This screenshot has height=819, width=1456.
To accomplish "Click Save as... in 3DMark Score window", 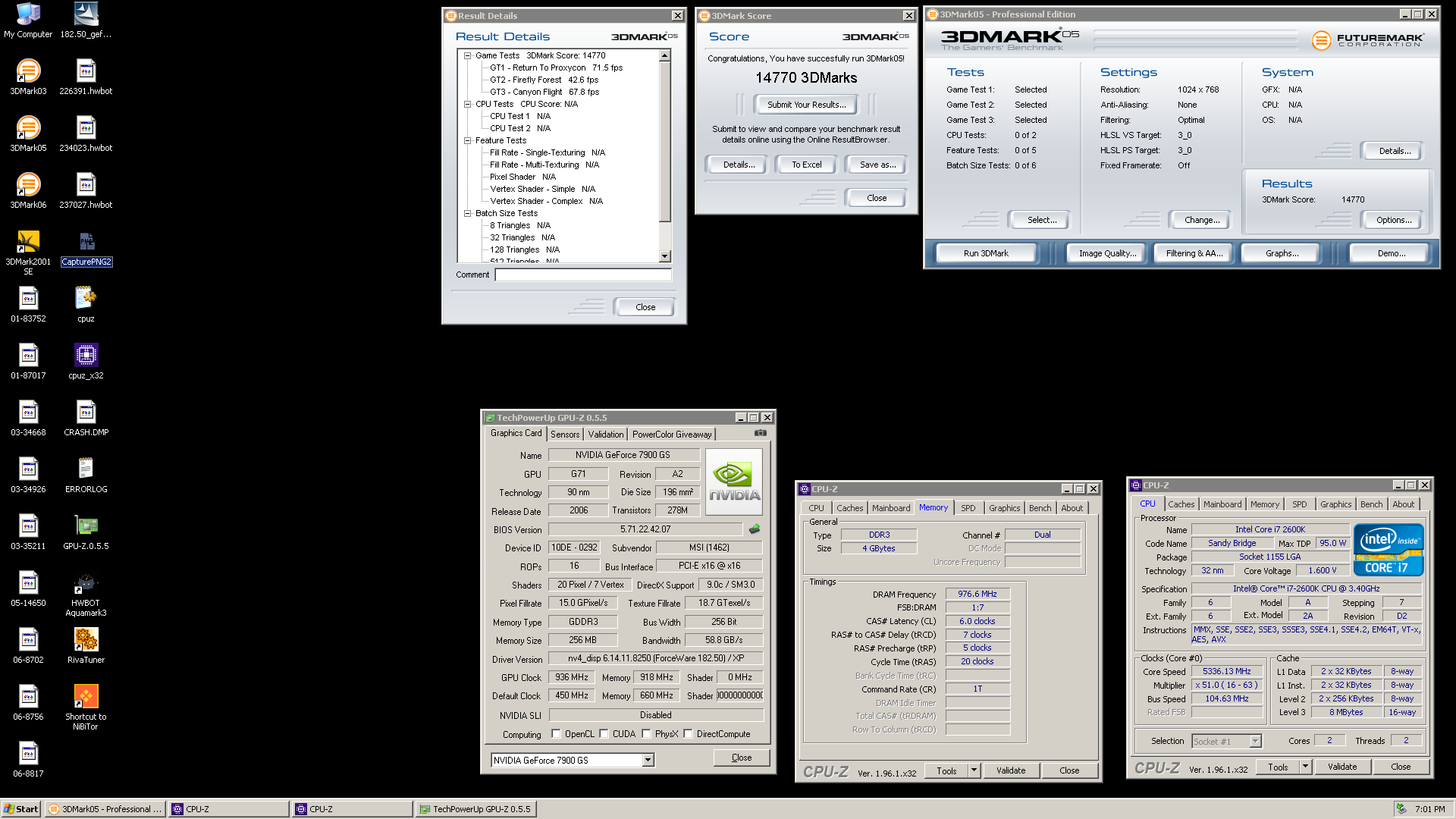I will [x=877, y=165].
